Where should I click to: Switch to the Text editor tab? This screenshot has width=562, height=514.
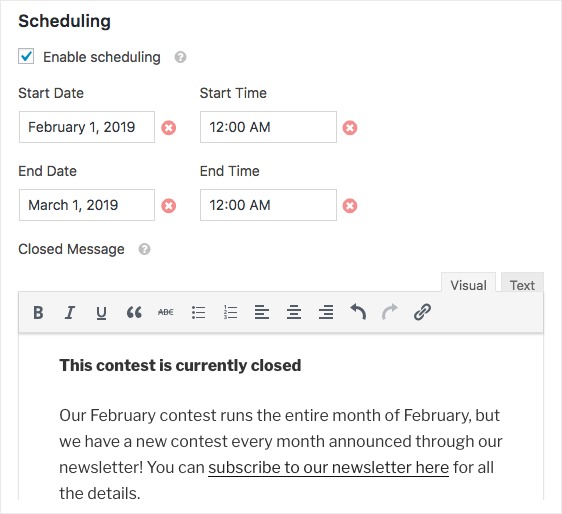pyautogui.click(x=522, y=285)
